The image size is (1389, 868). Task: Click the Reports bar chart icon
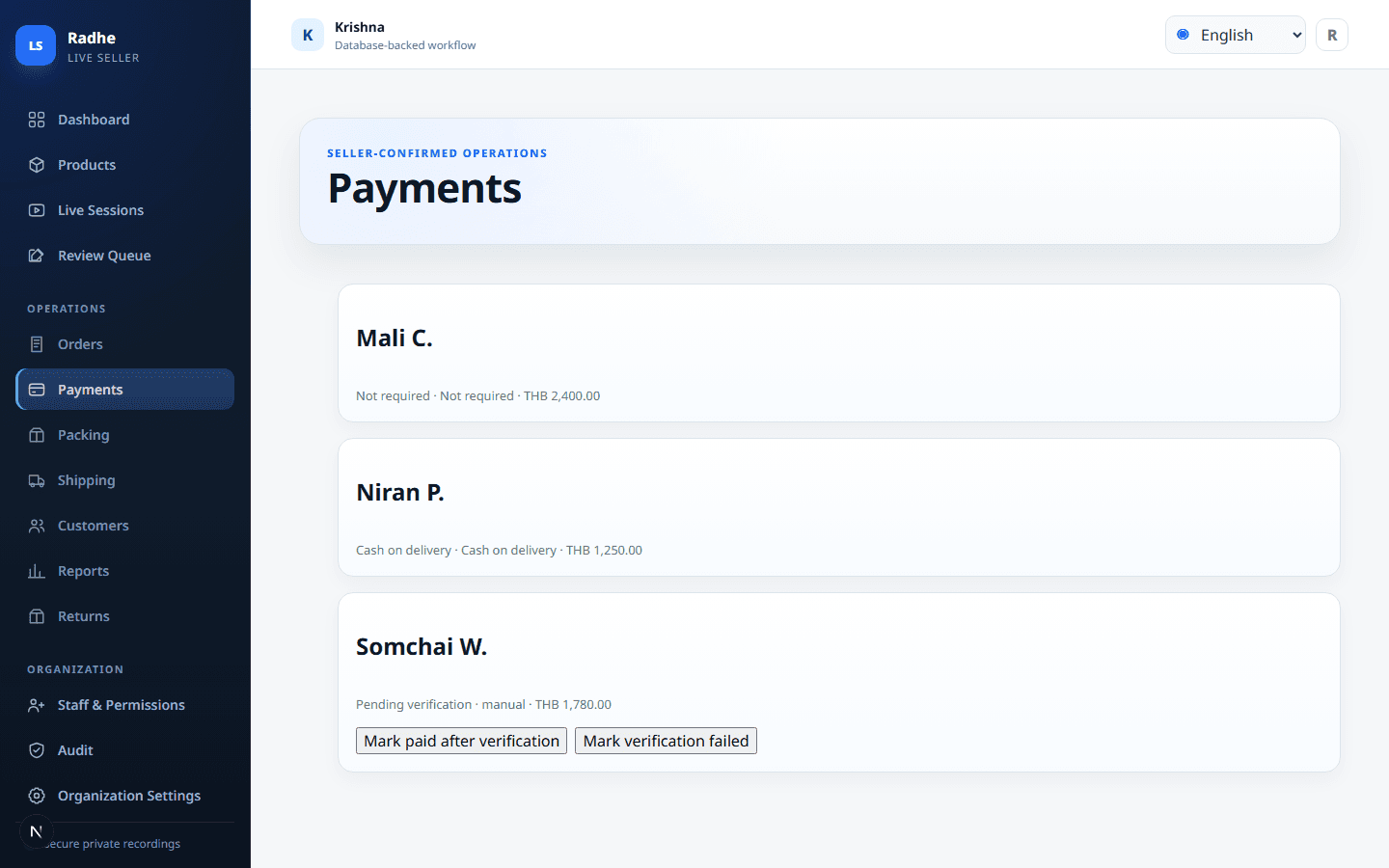[x=37, y=571]
